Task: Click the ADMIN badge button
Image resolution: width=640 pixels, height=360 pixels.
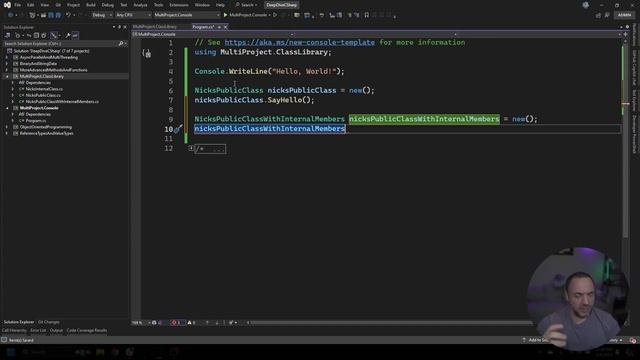Action: click(x=624, y=15)
